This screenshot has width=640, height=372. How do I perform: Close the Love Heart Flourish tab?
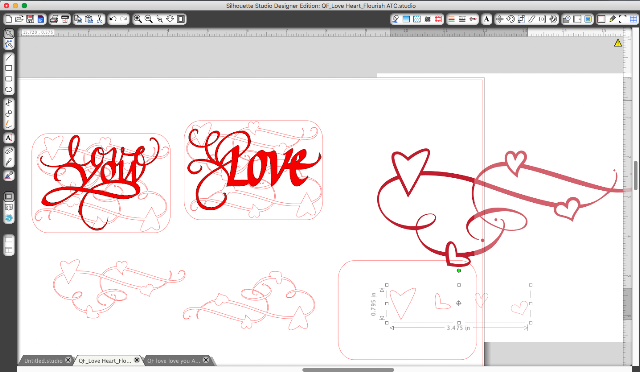pos(137,360)
